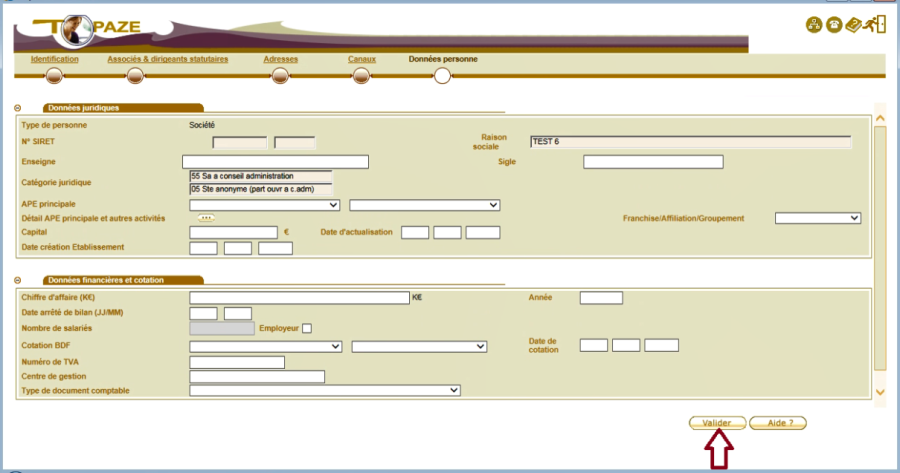Click the exit door icon

point(877,25)
